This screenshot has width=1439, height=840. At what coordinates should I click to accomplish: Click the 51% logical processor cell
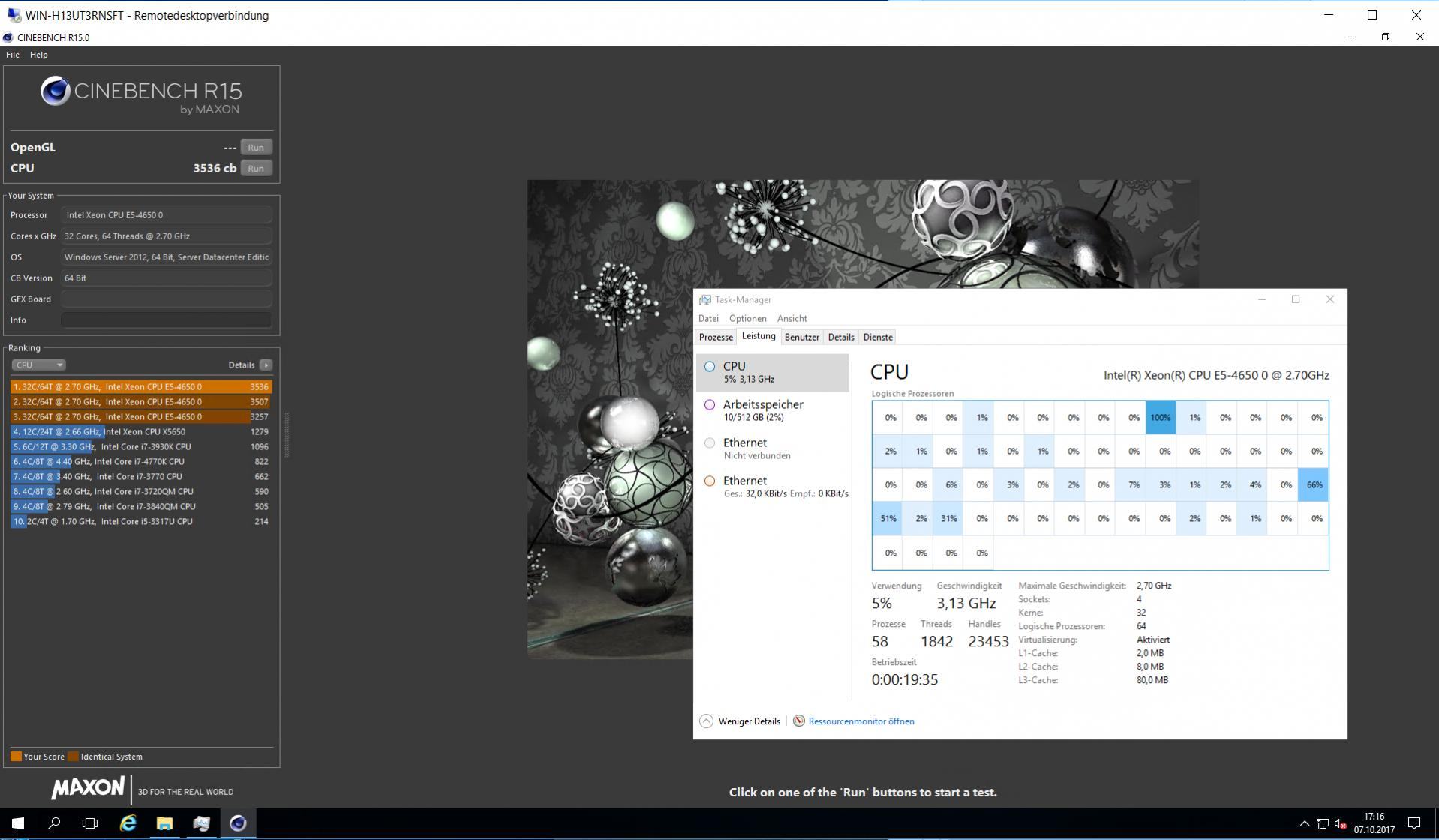pyautogui.click(x=888, y=519)
